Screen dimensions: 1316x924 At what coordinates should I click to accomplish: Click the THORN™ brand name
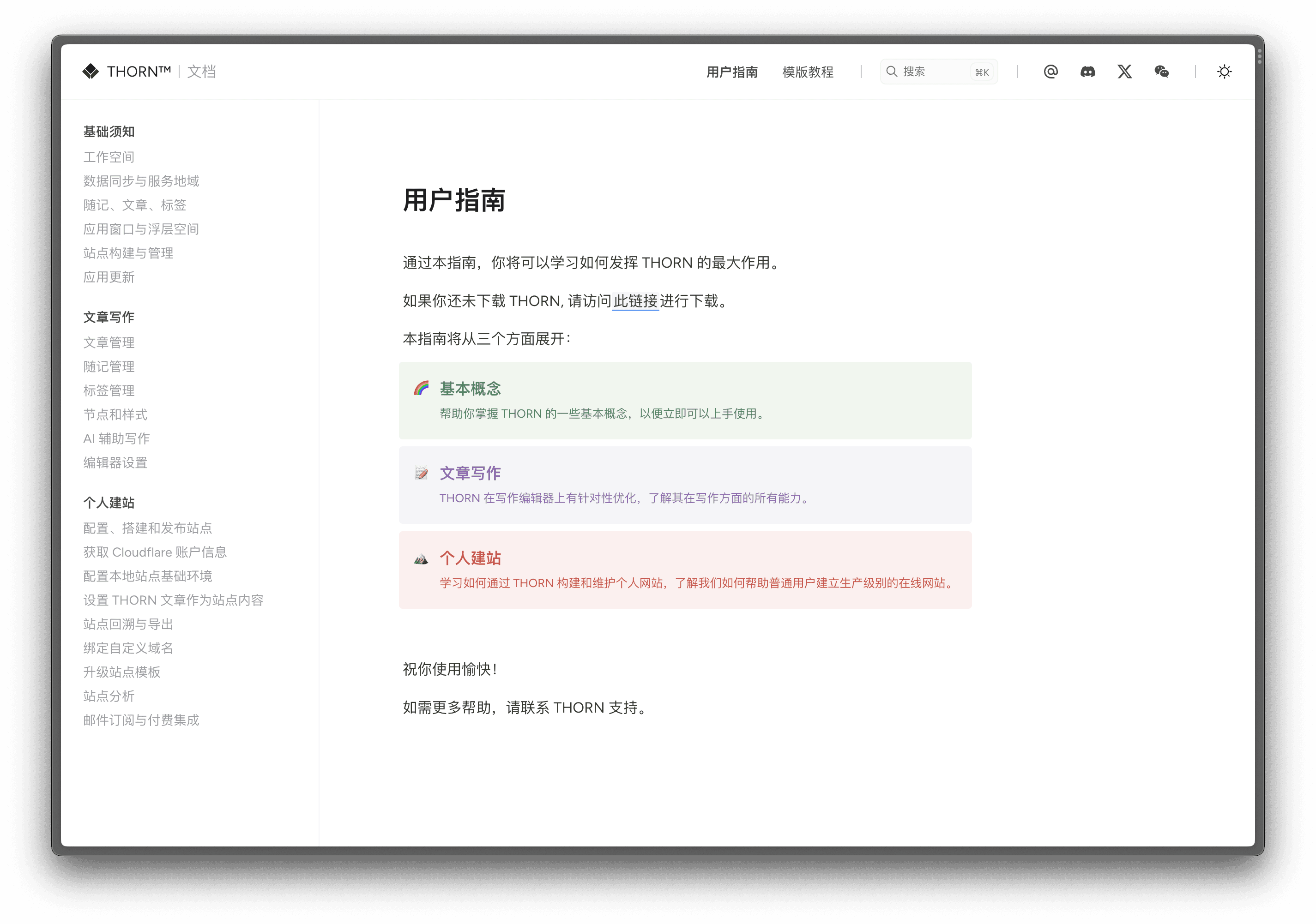[x=139, y=72]
